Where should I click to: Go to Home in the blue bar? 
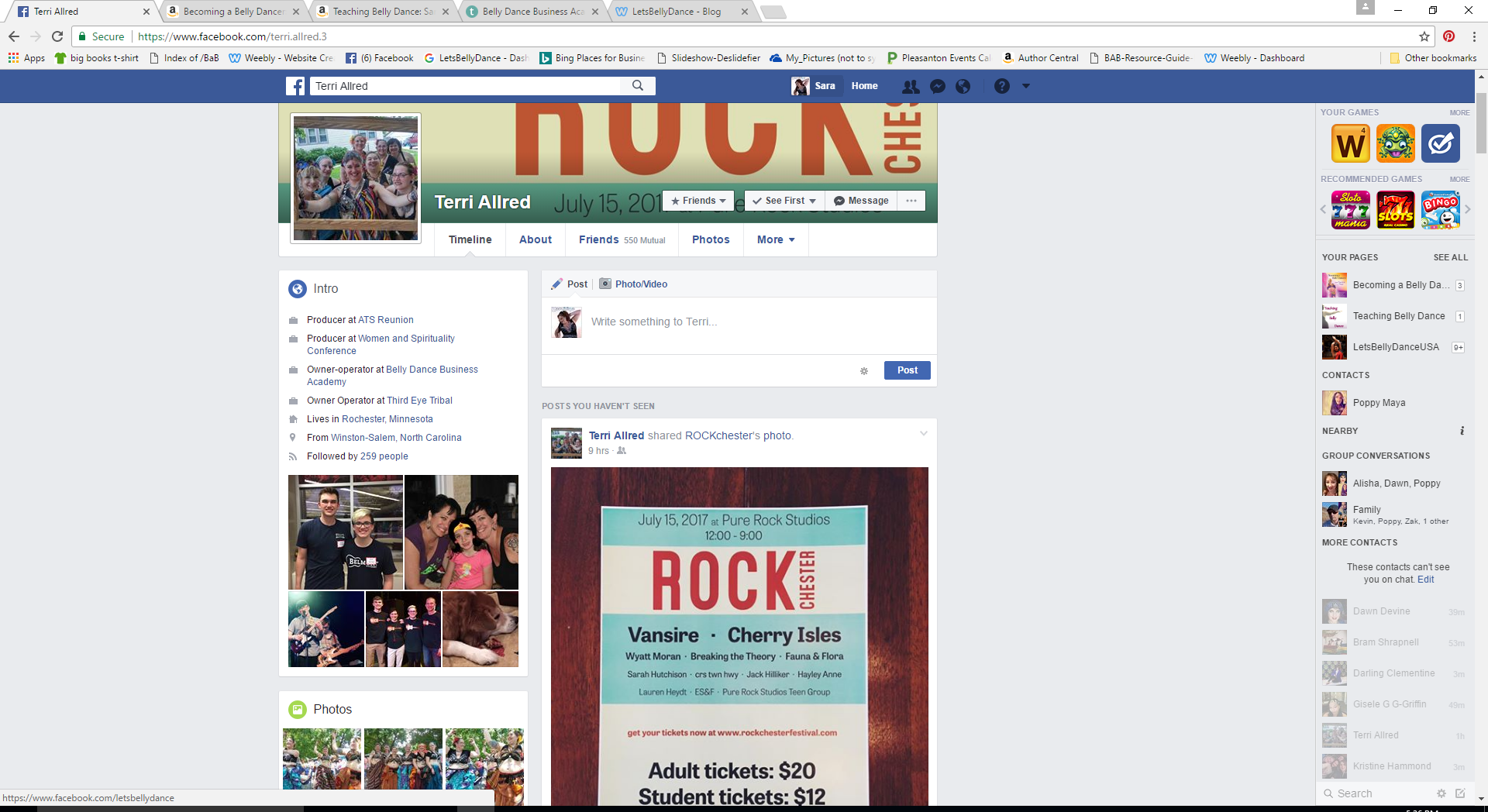(x=864, y=86)
